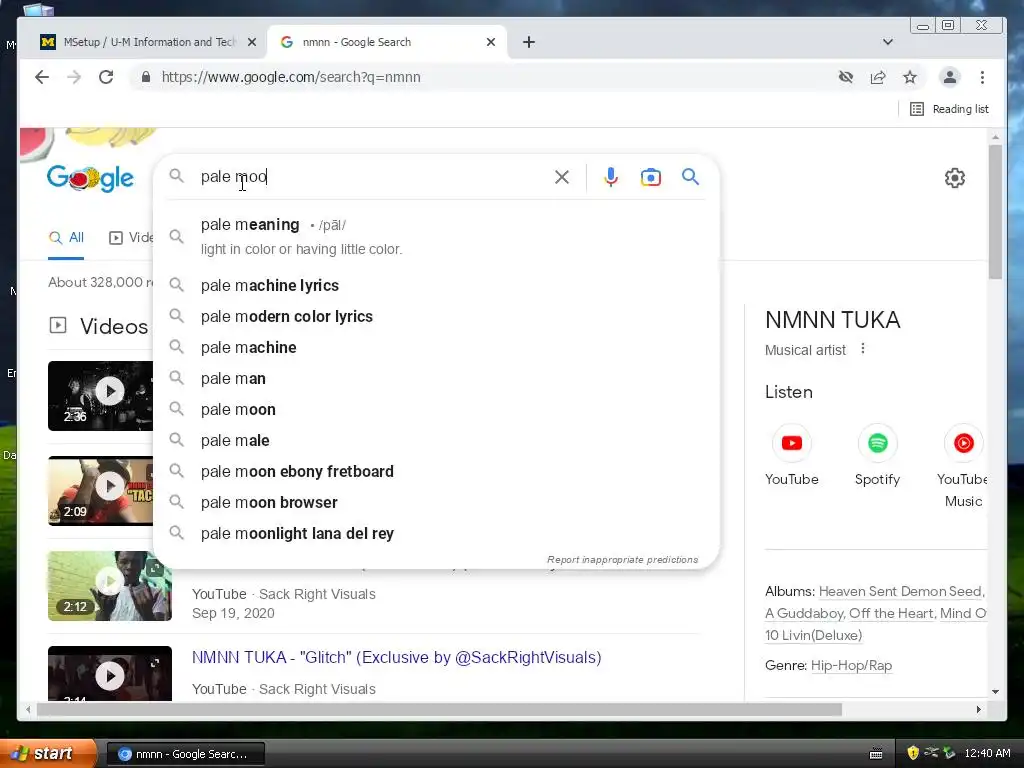The width and height of the screenshot is (1024, 768).
Task: Start voice search with microphone icon
Action: (611, 177)
